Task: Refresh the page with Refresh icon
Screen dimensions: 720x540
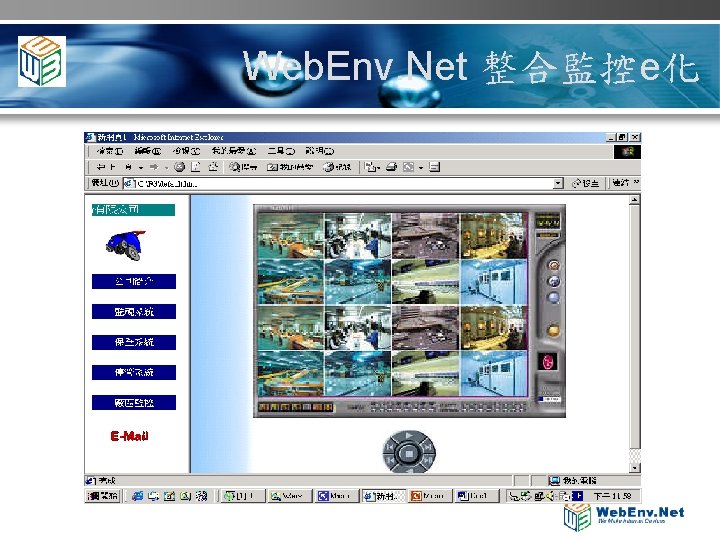Action: tap(196, 167)
